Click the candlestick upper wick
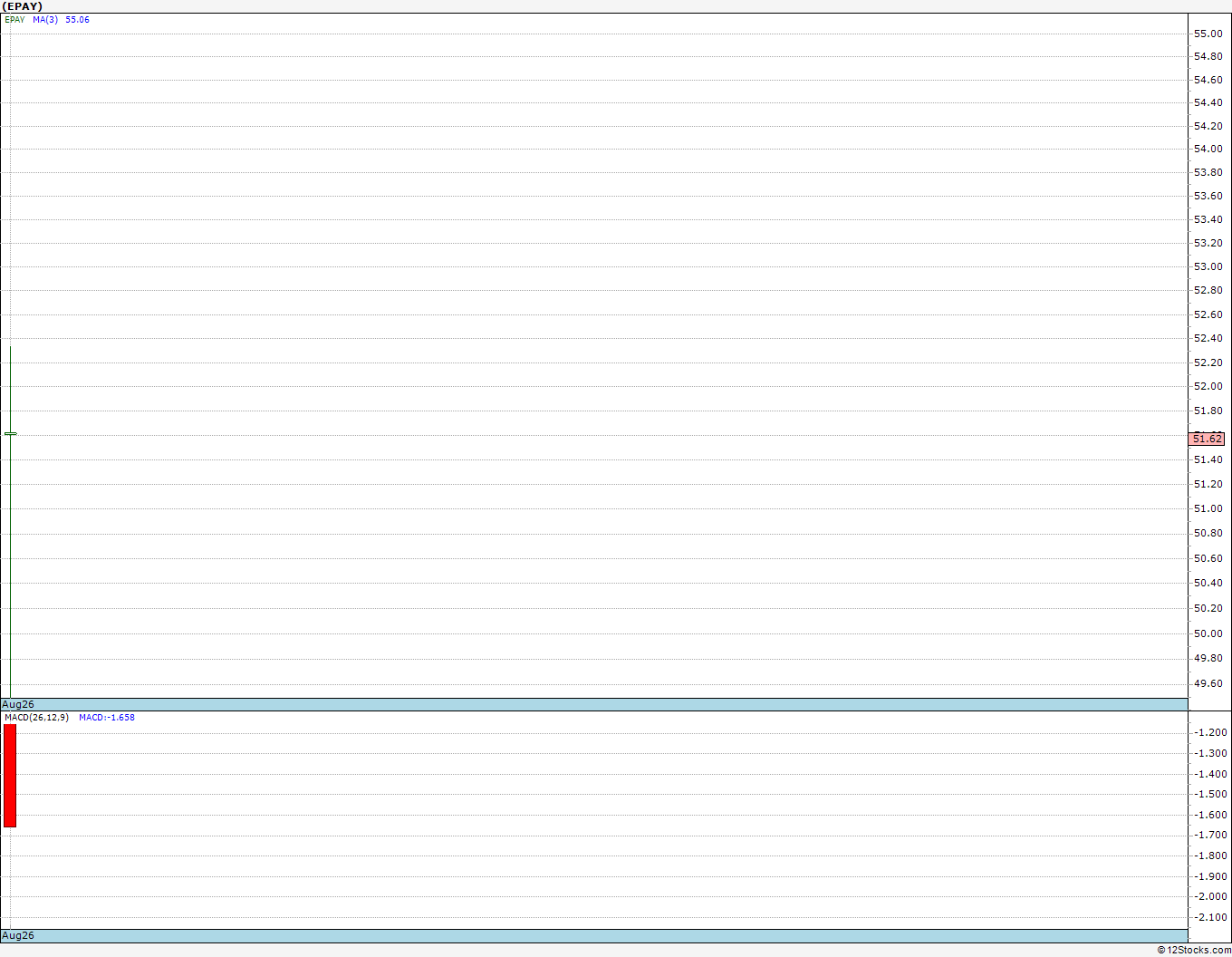Image resolution: width=1232 pixels, height=957 pixels. click(10, 389)
